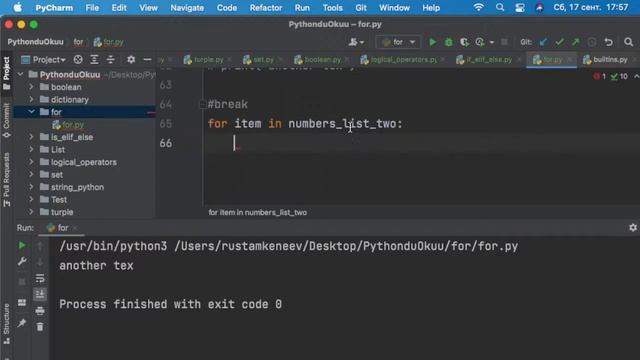Switch to the logical_operators.py editor tab
Viewport: 640px width, 360px height.
click(x=403, y=60)
